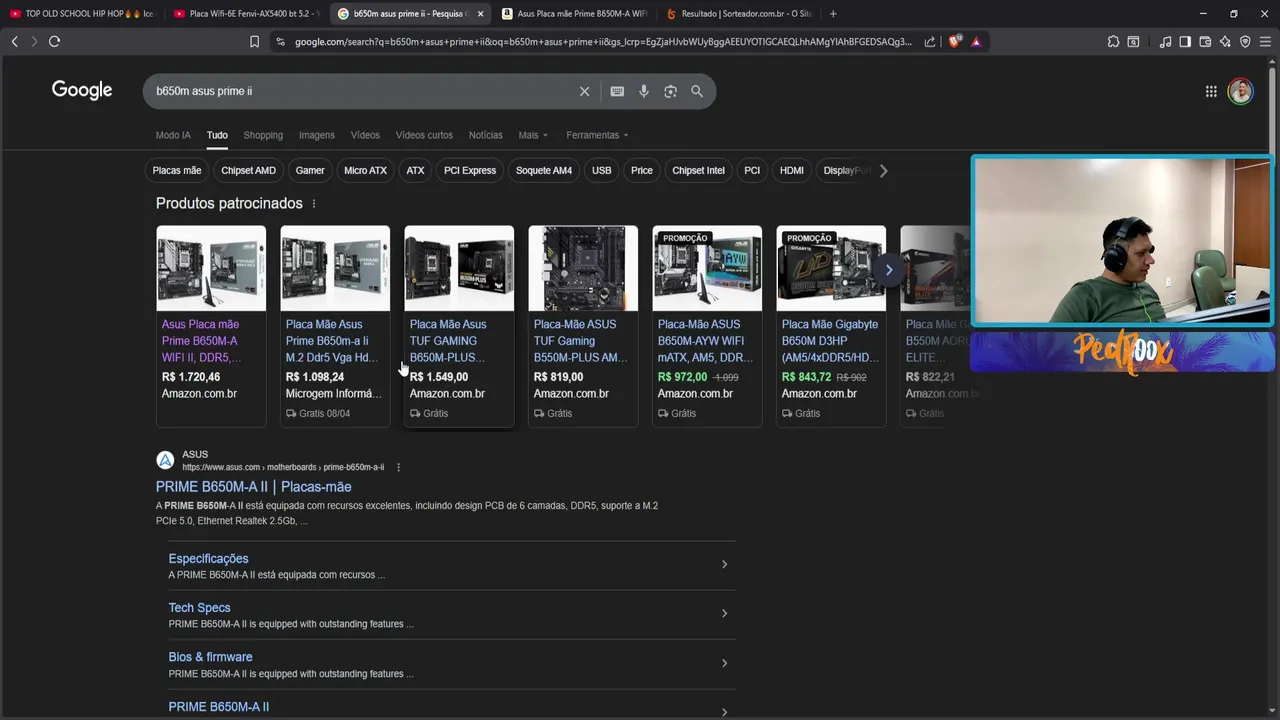Open the Bios & firmware link
The height and width of the screenshot is (720, 1280).
click(x=210, y=657)
